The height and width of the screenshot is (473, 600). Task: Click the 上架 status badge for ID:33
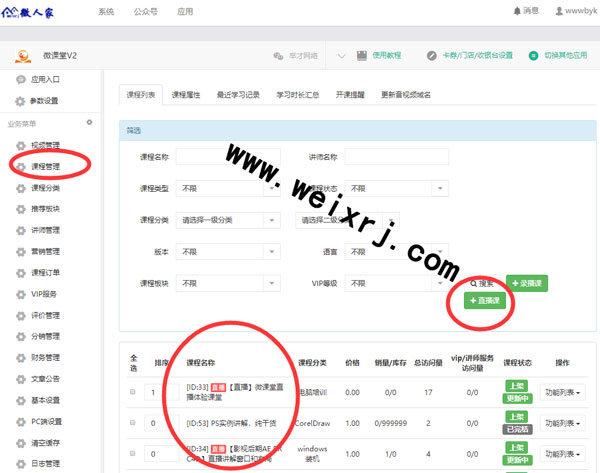click(x=517, y=386)
